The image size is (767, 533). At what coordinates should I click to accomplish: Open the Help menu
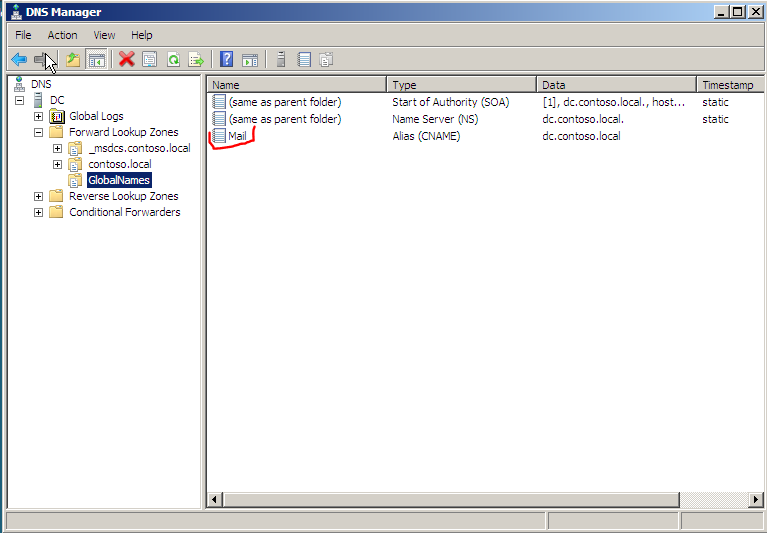[x=141, y=35]
